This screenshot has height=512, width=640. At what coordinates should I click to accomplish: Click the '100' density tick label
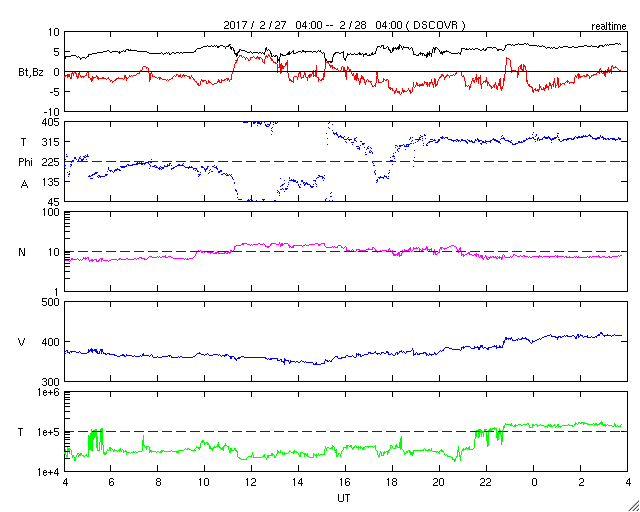(x=51, y=213)
